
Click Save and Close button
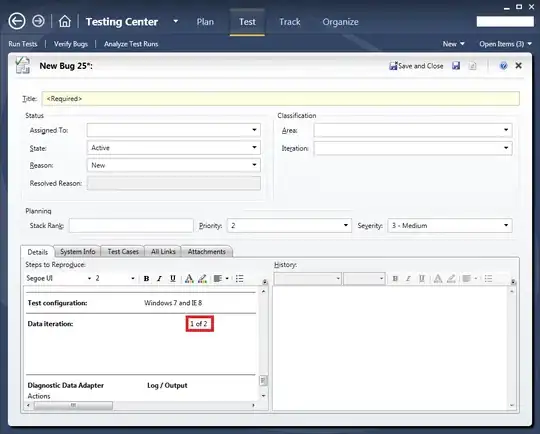[416, 66]
